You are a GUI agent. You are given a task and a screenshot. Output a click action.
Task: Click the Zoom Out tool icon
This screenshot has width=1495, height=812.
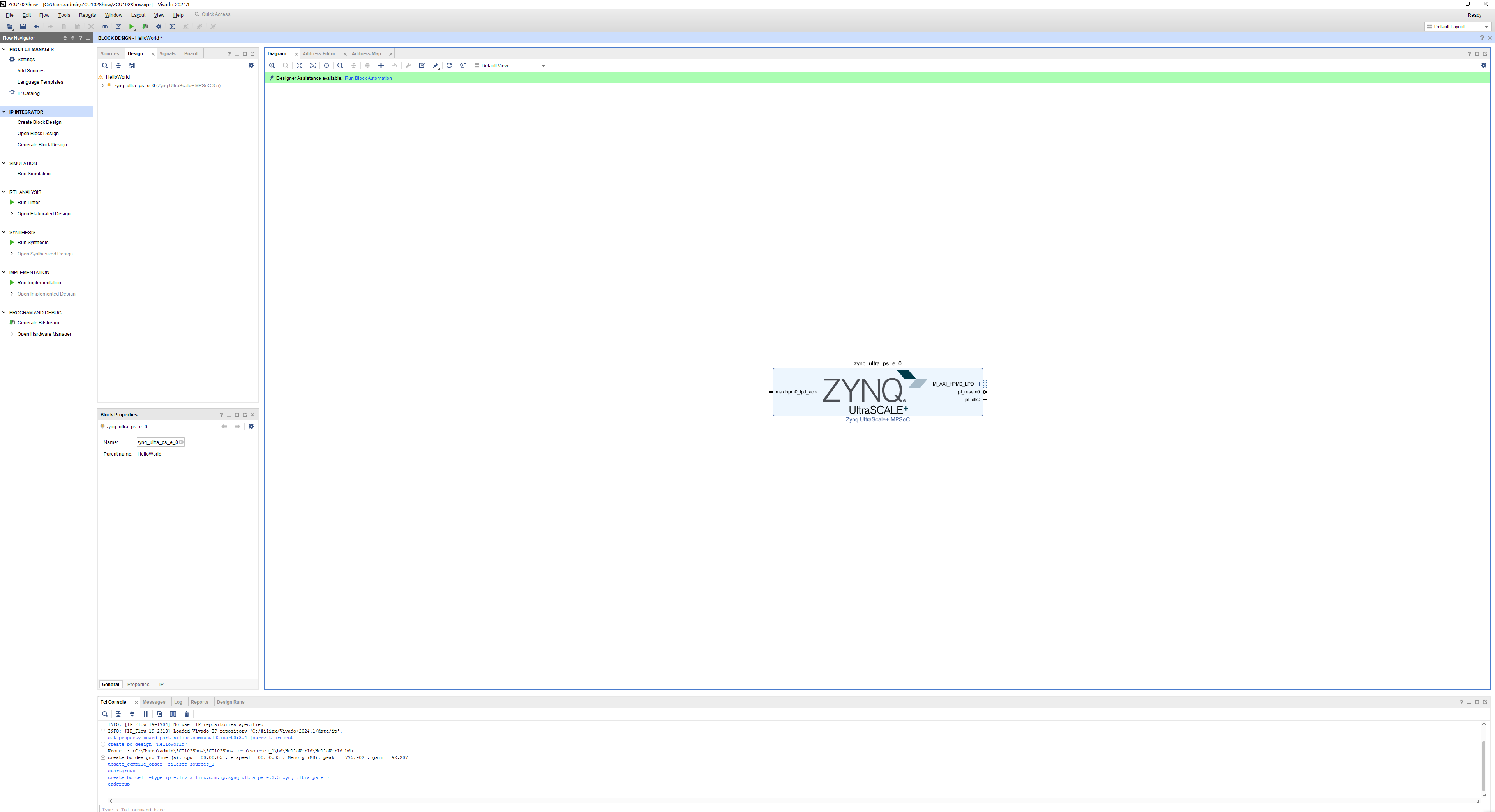285,65
